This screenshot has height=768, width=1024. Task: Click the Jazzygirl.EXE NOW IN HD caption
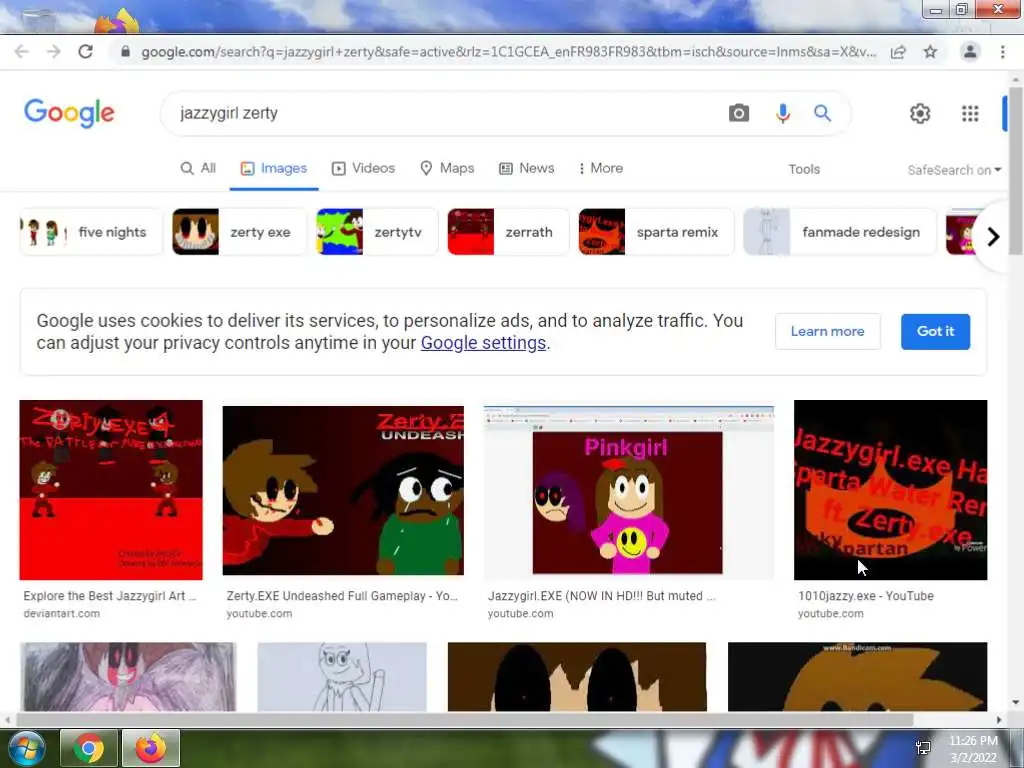(x=601, y=596)
